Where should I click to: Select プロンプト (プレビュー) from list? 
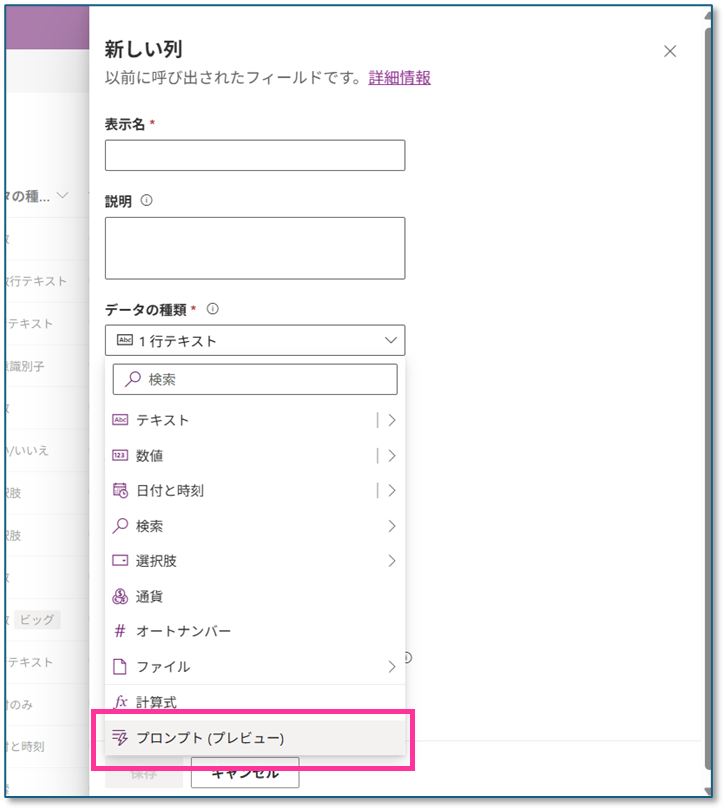(x=210, y=738)
